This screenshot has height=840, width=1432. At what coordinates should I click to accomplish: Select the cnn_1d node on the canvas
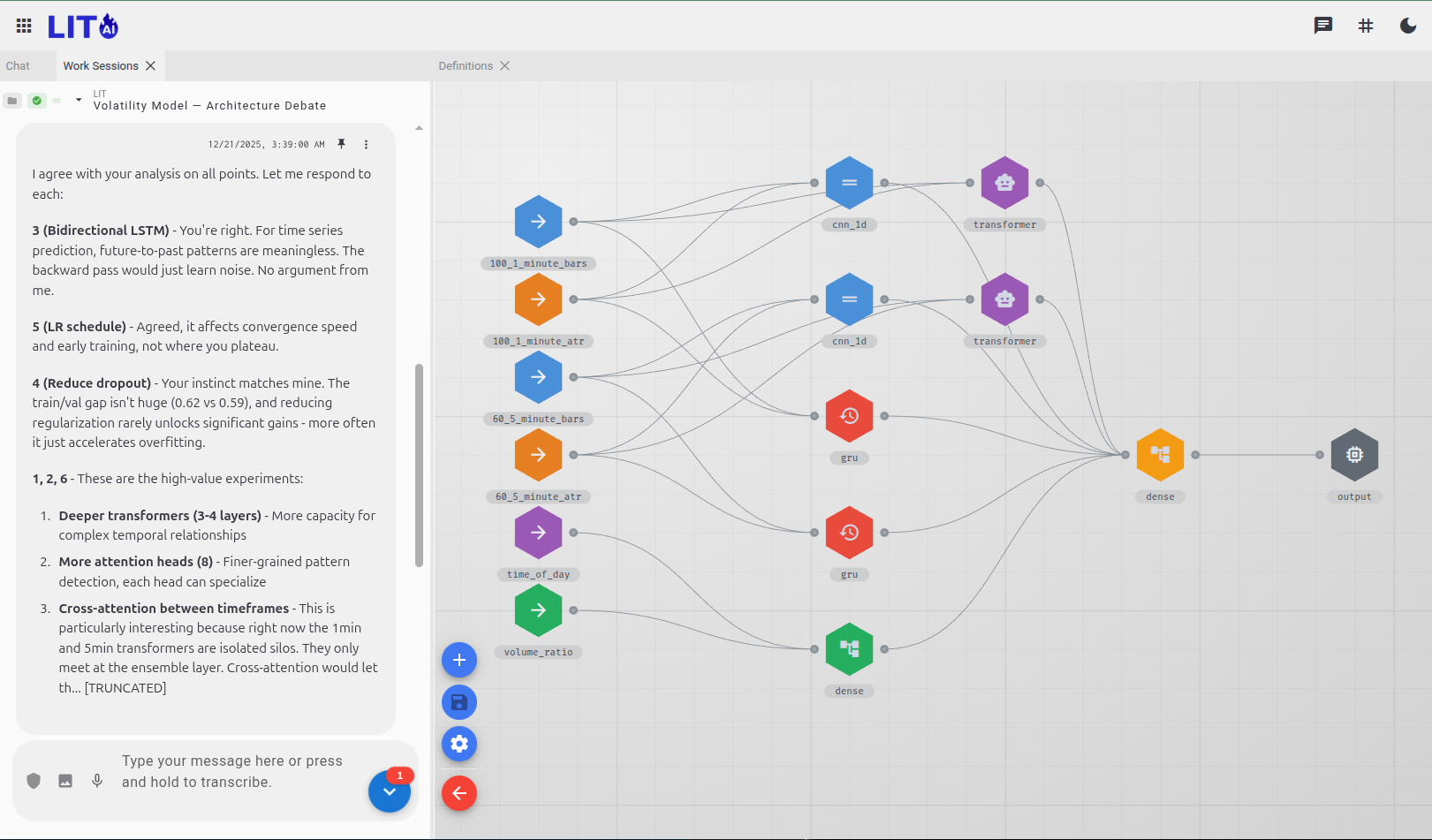pyautogui.click(x=849, y=182)
